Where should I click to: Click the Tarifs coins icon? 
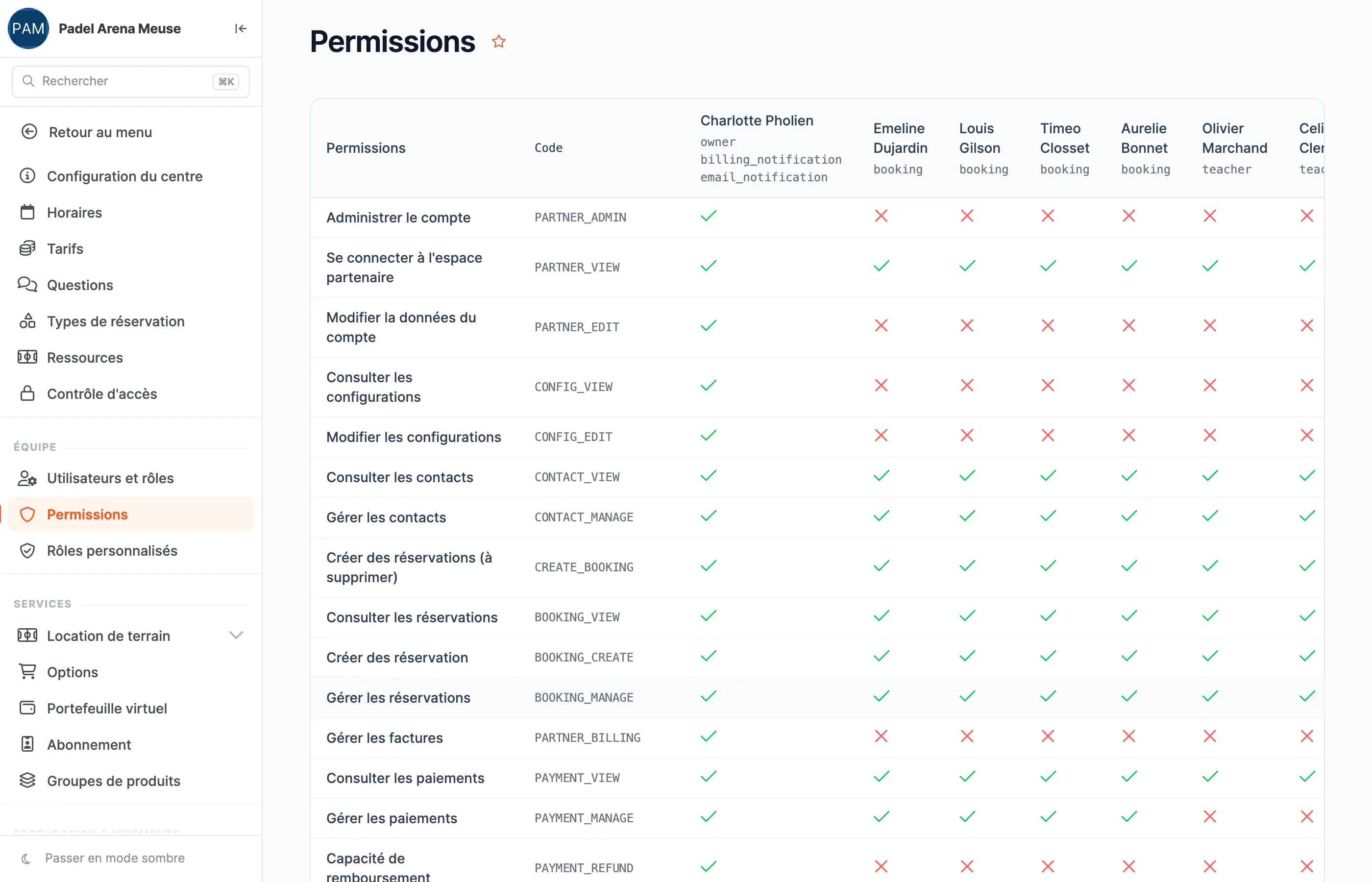point(27,248)
